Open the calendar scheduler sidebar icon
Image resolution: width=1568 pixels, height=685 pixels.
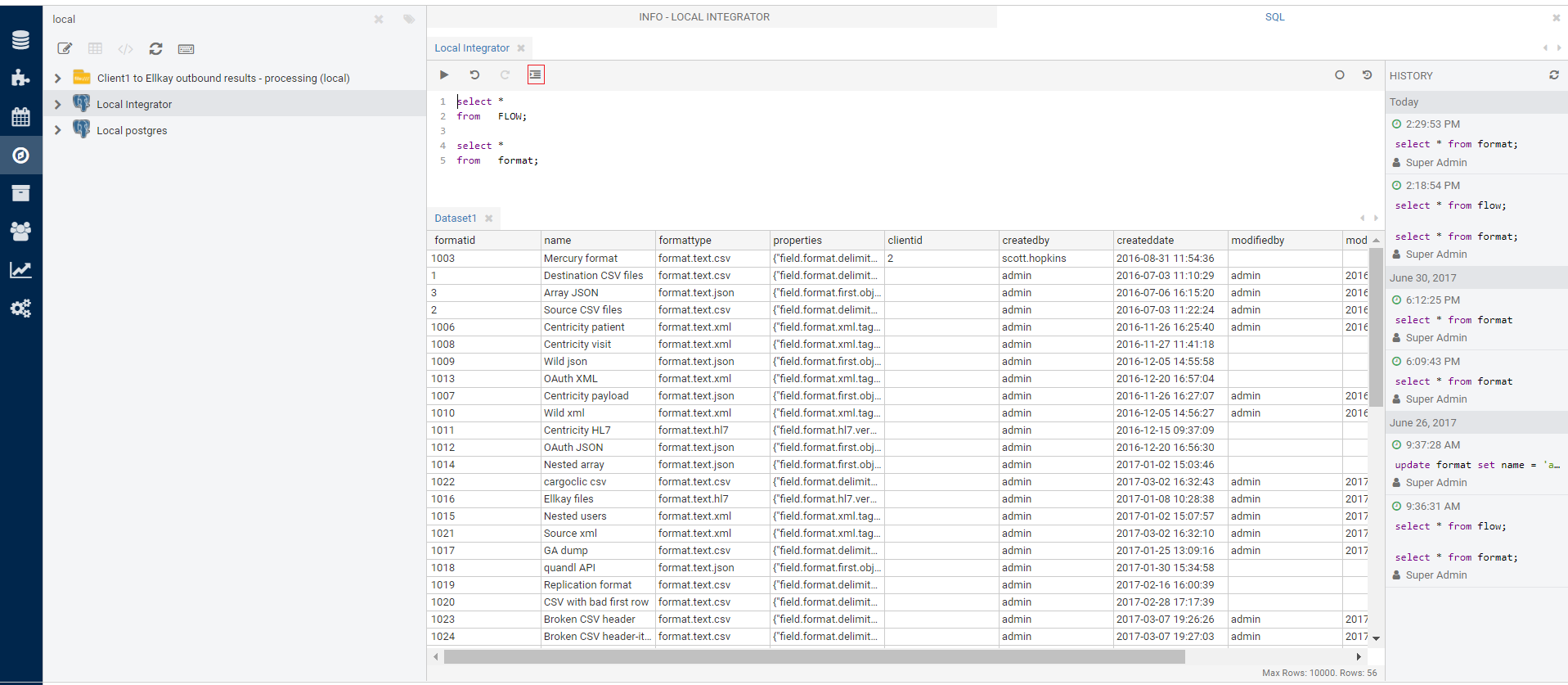(20, 116)
